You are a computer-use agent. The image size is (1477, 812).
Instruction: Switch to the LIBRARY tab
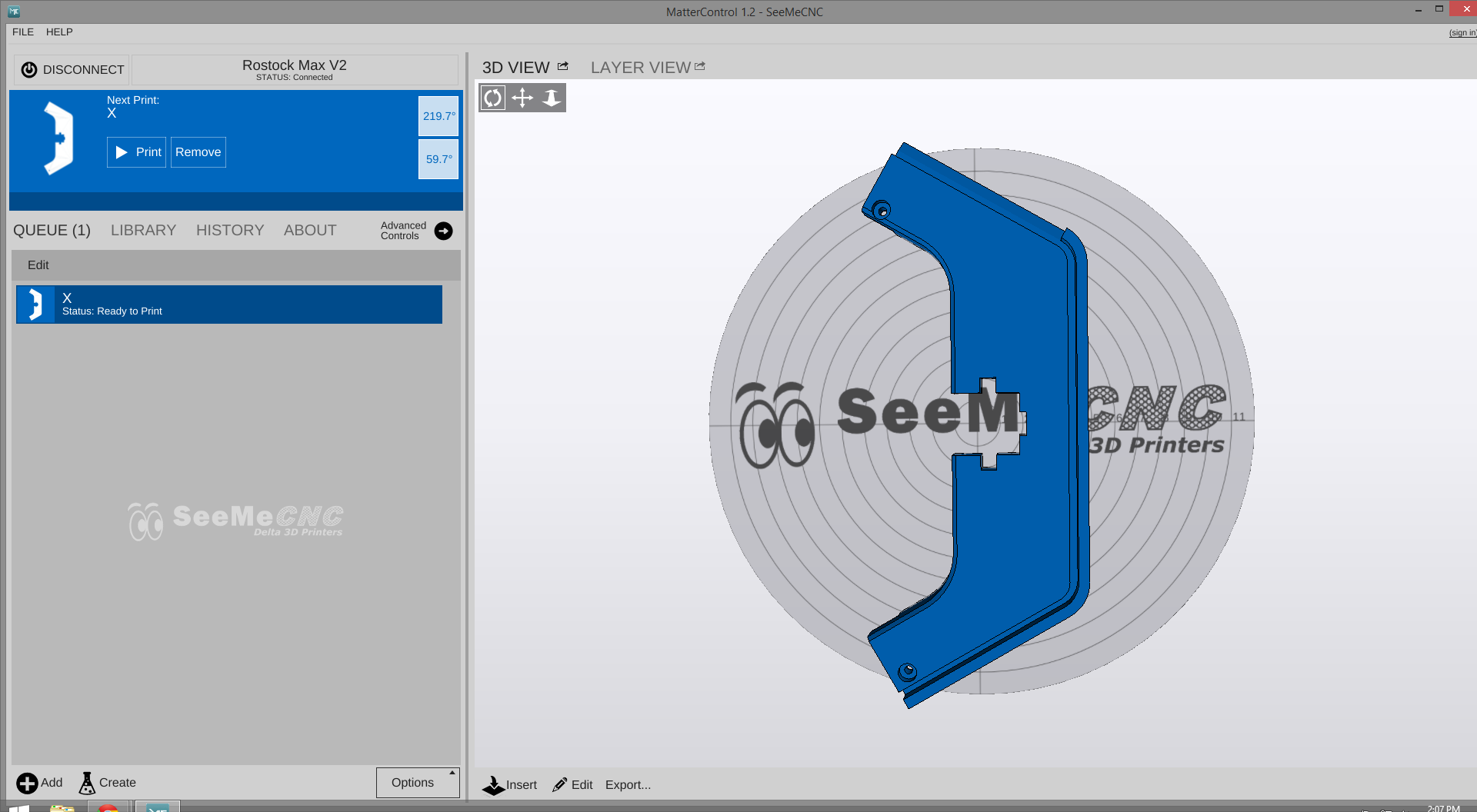coord(143,231)
